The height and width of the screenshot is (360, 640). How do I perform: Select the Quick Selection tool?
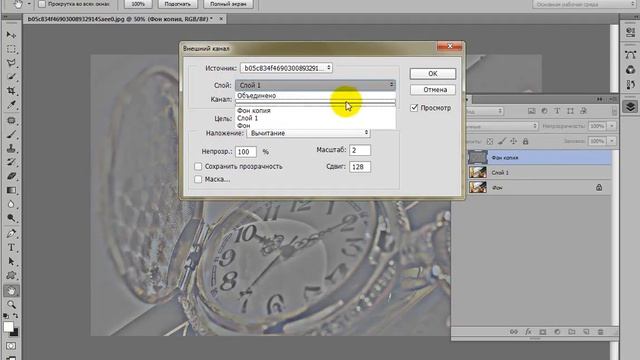(11, 77)
